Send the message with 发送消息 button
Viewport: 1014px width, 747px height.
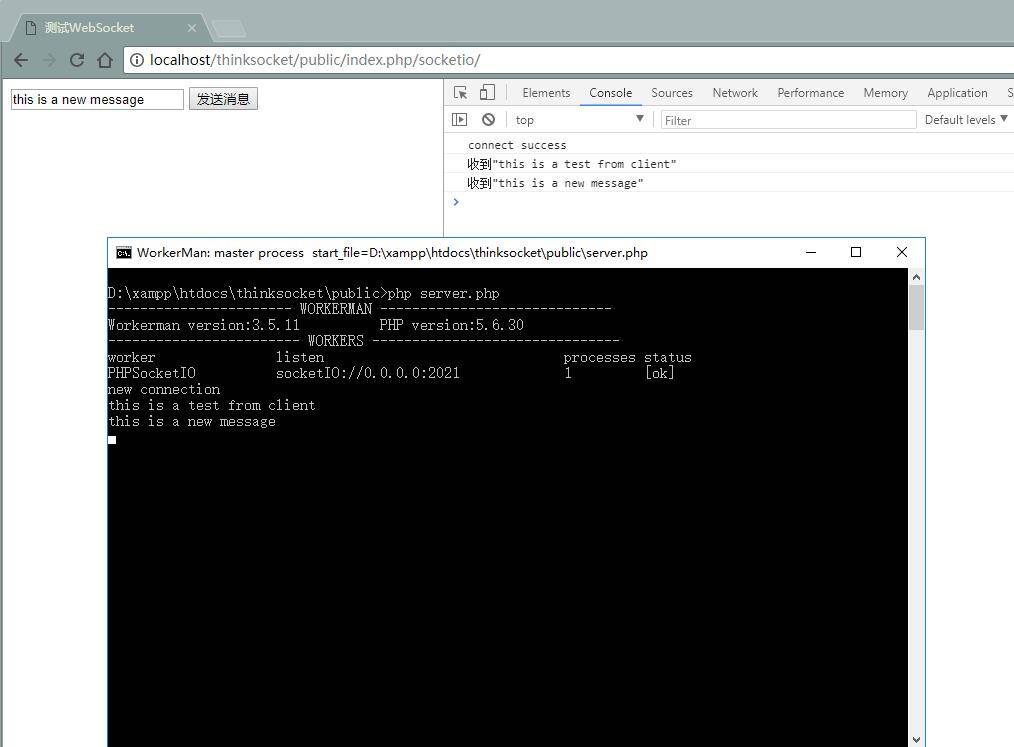point(223,99)
